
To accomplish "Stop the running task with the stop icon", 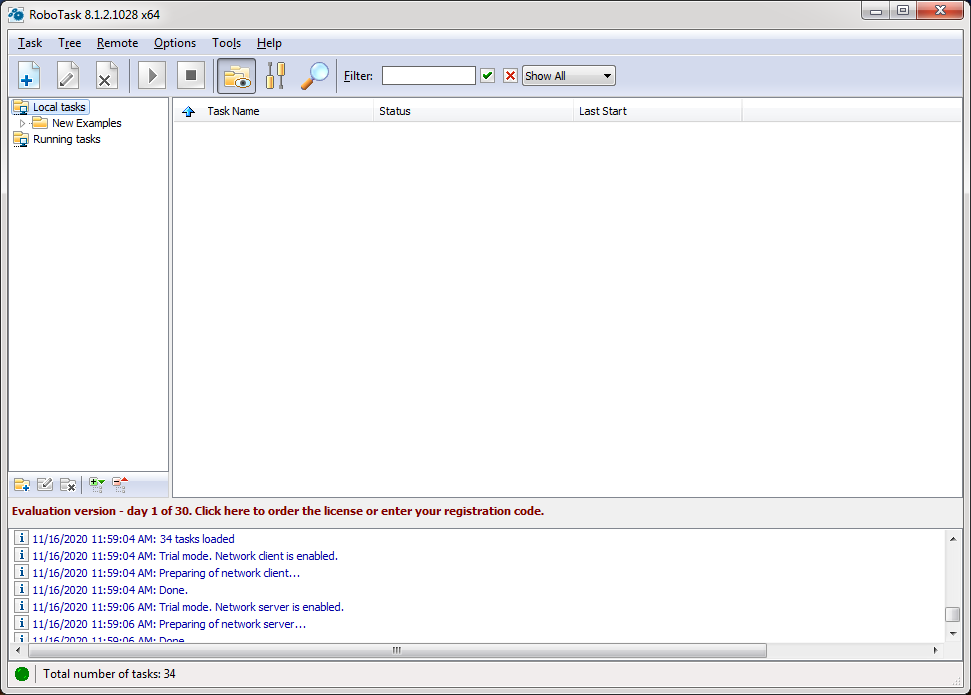I will click(x=190, y=75).
